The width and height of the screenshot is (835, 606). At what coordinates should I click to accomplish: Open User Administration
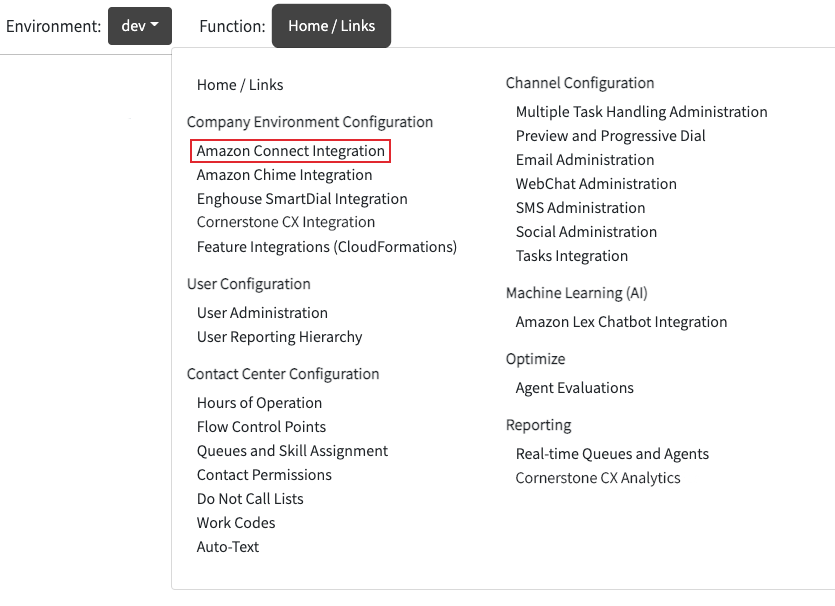coord(262,313)
